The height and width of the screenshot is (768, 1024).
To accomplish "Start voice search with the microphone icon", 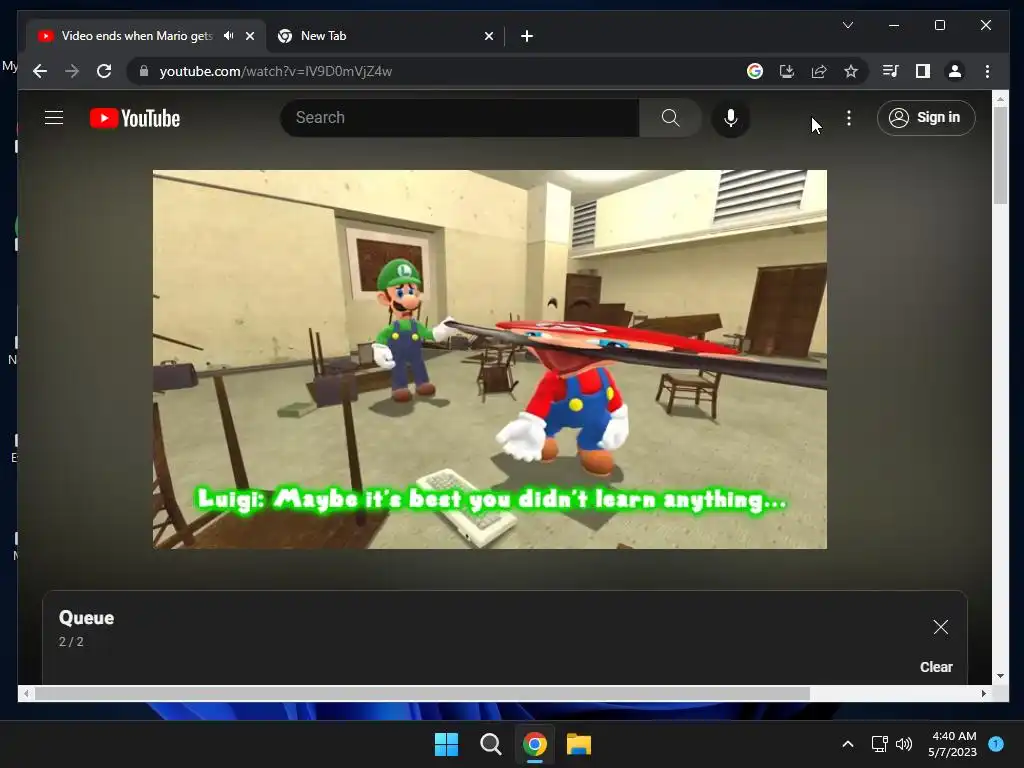I will [x=731, y=118].
